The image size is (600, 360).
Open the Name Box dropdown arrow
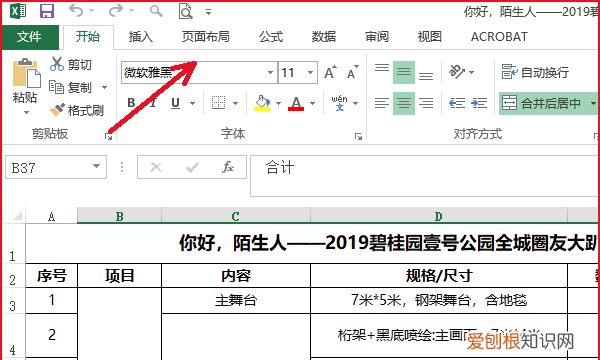(x=96, y=167)
